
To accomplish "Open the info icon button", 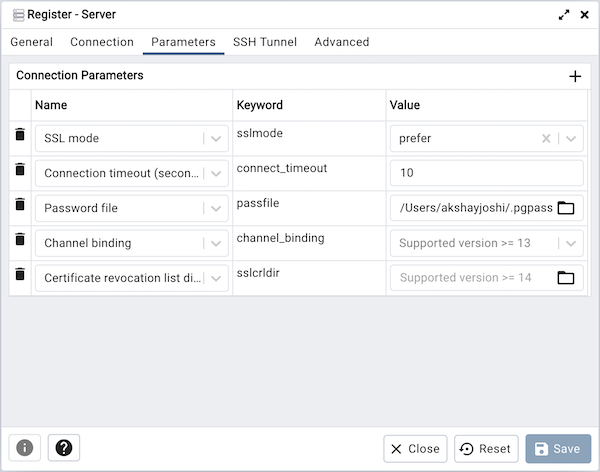I will [x=24, y=448].
